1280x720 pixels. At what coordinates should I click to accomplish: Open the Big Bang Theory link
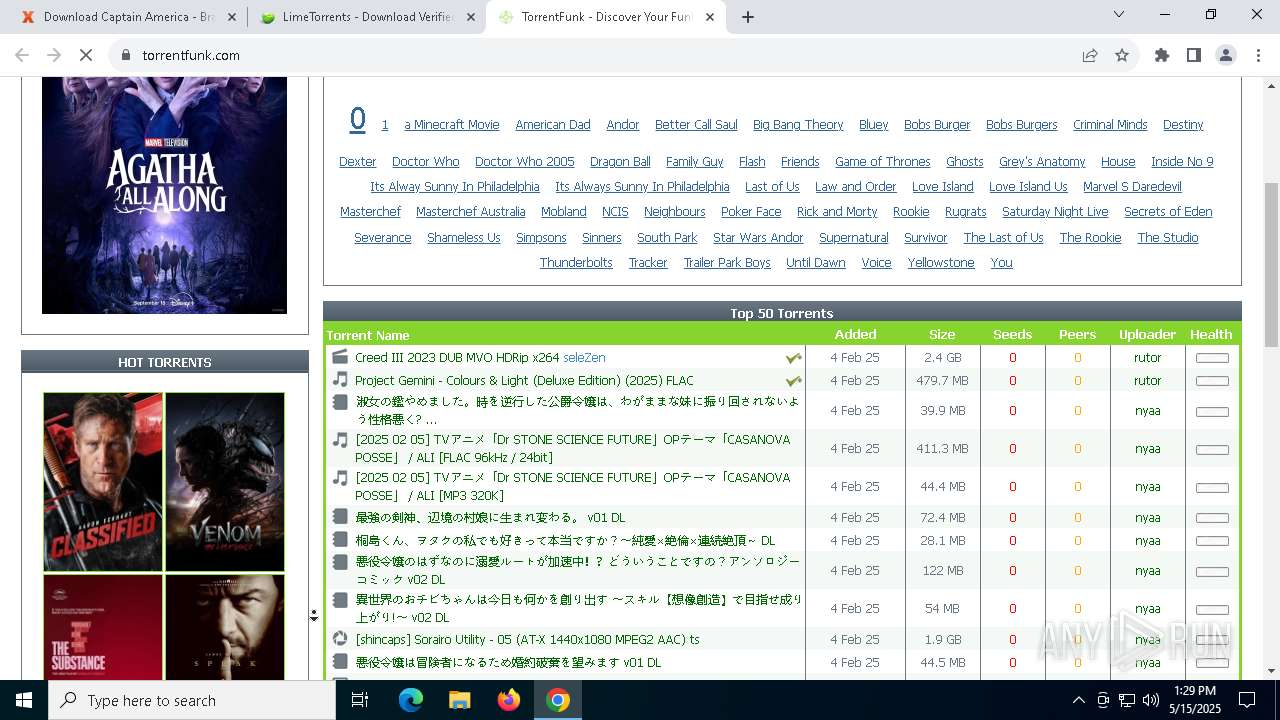pos(798,124)
